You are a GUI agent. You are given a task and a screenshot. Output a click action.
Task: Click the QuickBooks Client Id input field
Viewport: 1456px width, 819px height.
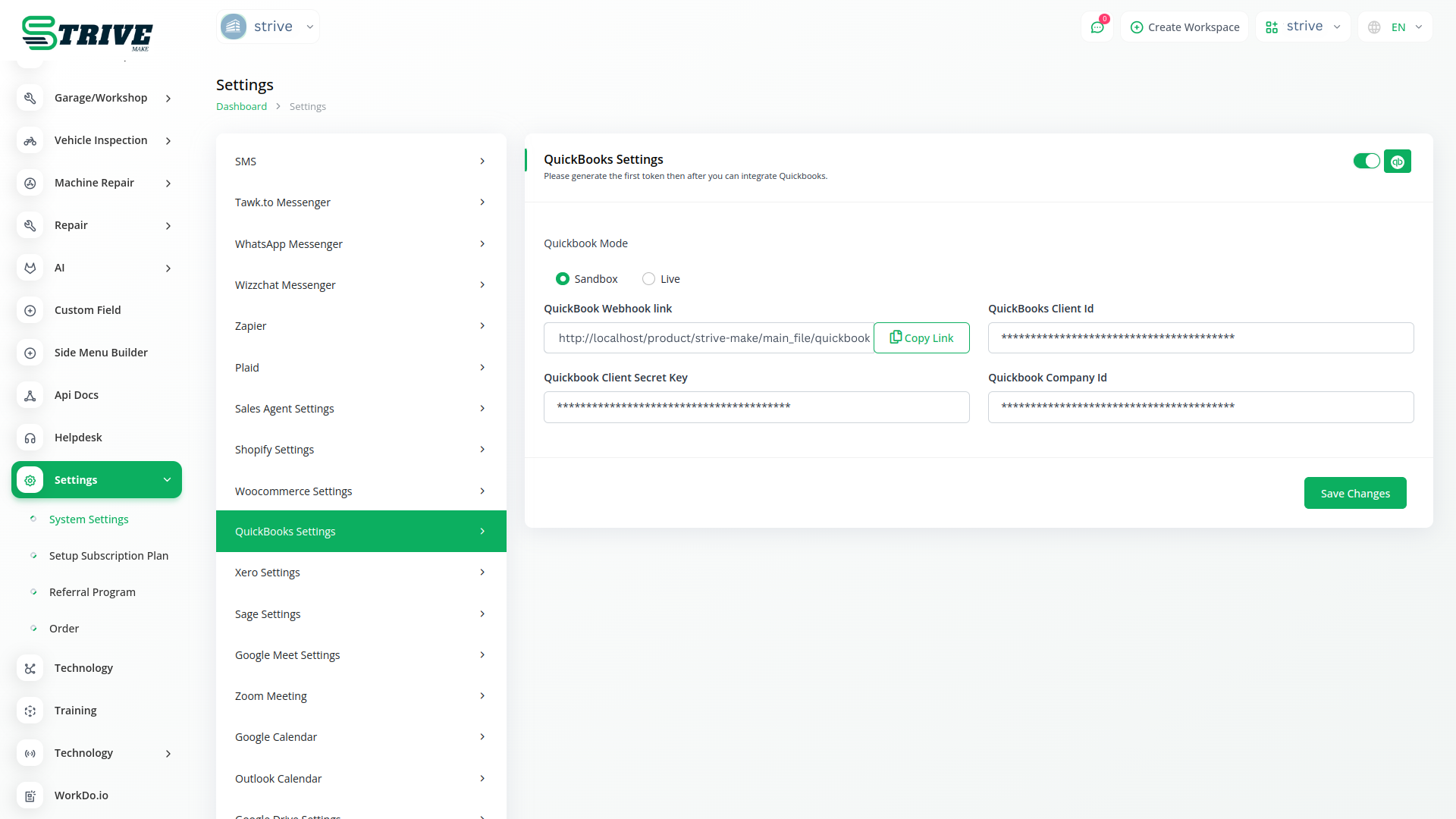[1200, 337]
